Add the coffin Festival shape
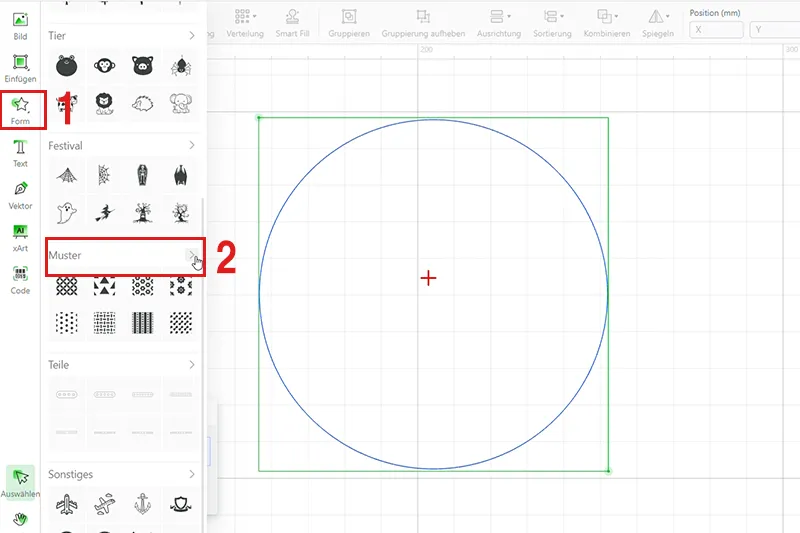Image resolution: width=800 pixels, height=533 pixels. [143, 175]
